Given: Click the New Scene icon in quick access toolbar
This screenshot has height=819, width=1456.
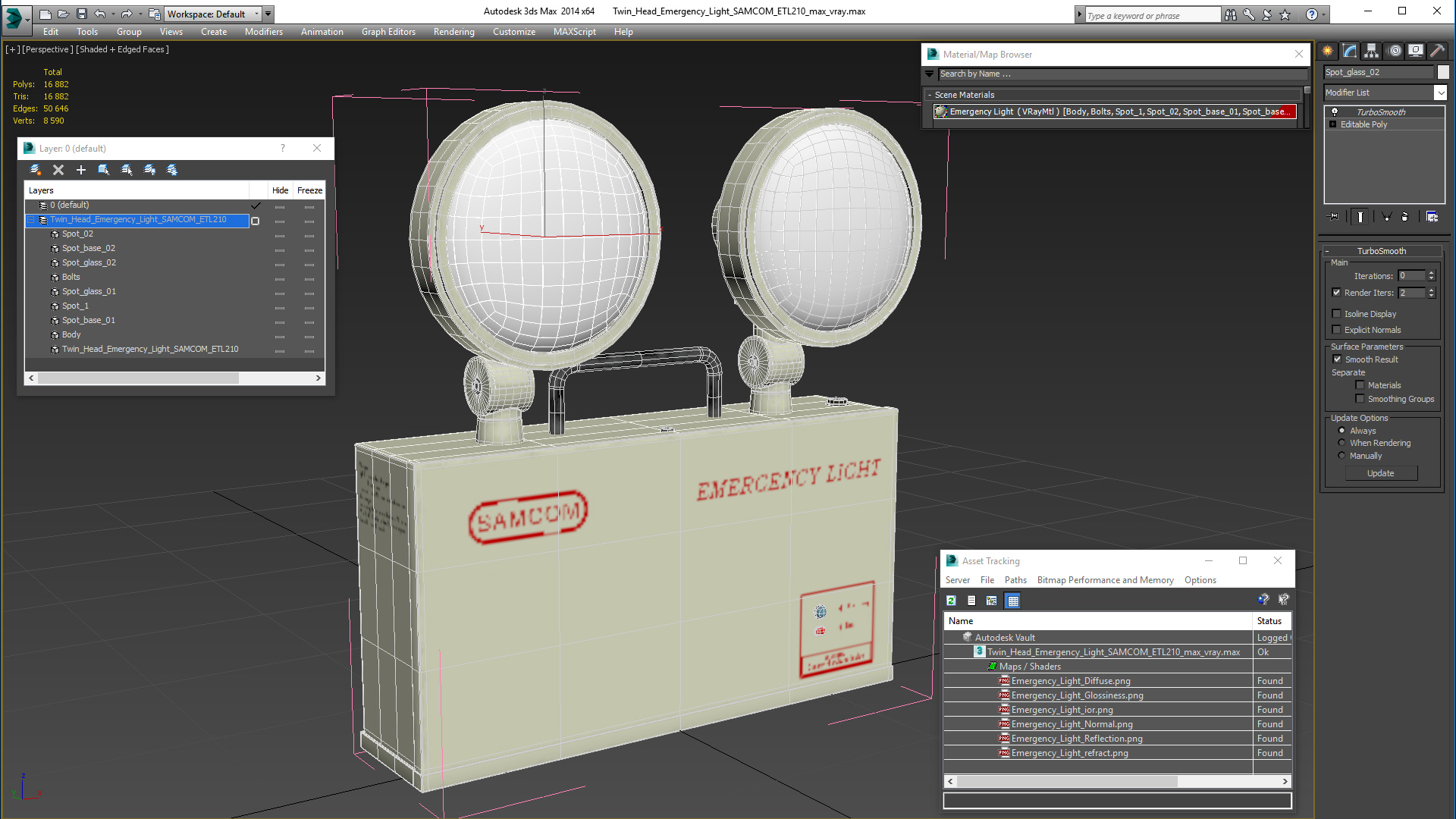Looking at the screenshot, I should (45, 14).
